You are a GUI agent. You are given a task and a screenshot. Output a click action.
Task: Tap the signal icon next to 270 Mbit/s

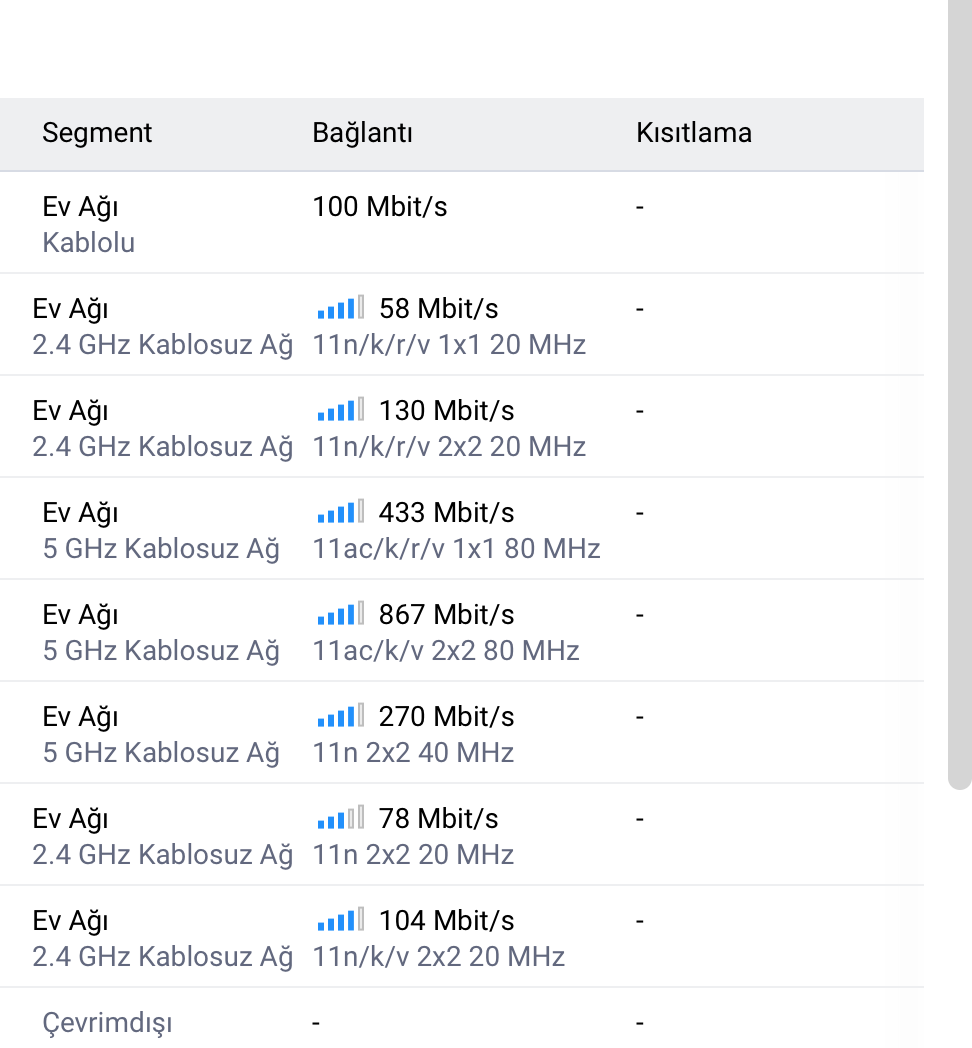click(341, 716)
